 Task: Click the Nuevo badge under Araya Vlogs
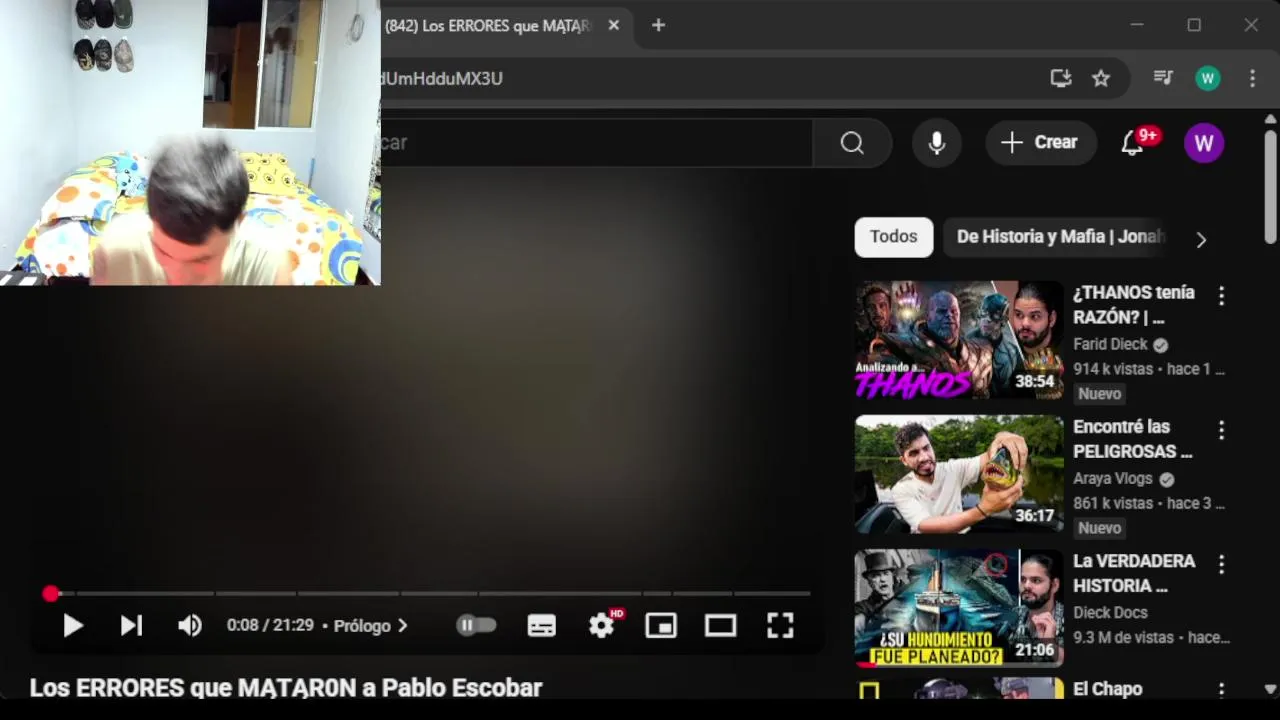coord(1100,528)
